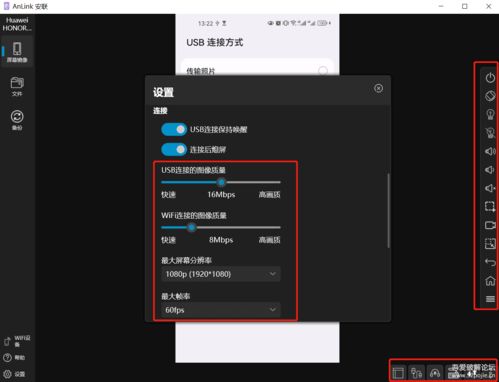
Task: Click the USB image quality slider handle
Action: [x=221, y=182]
